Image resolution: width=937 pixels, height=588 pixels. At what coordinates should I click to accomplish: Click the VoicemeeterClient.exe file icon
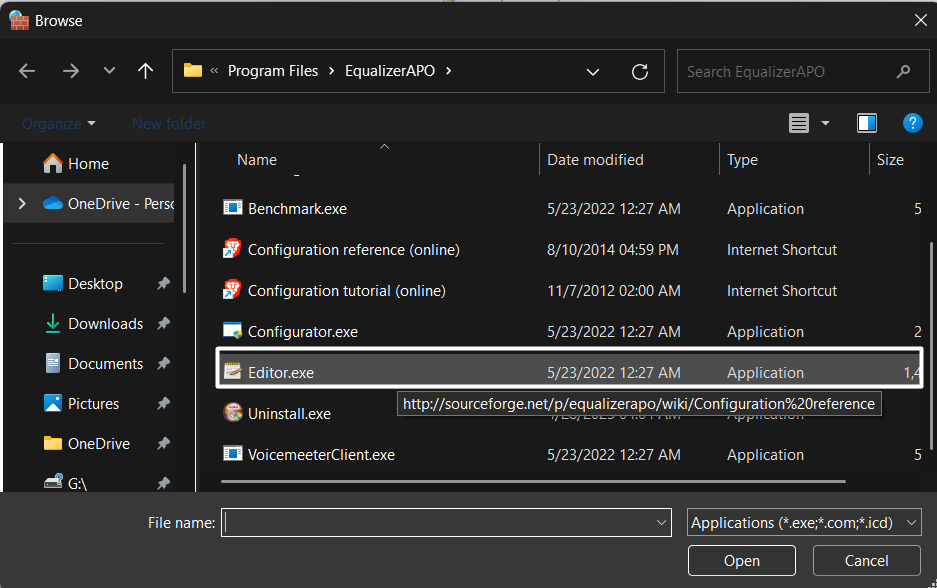[x=232, y=455]
